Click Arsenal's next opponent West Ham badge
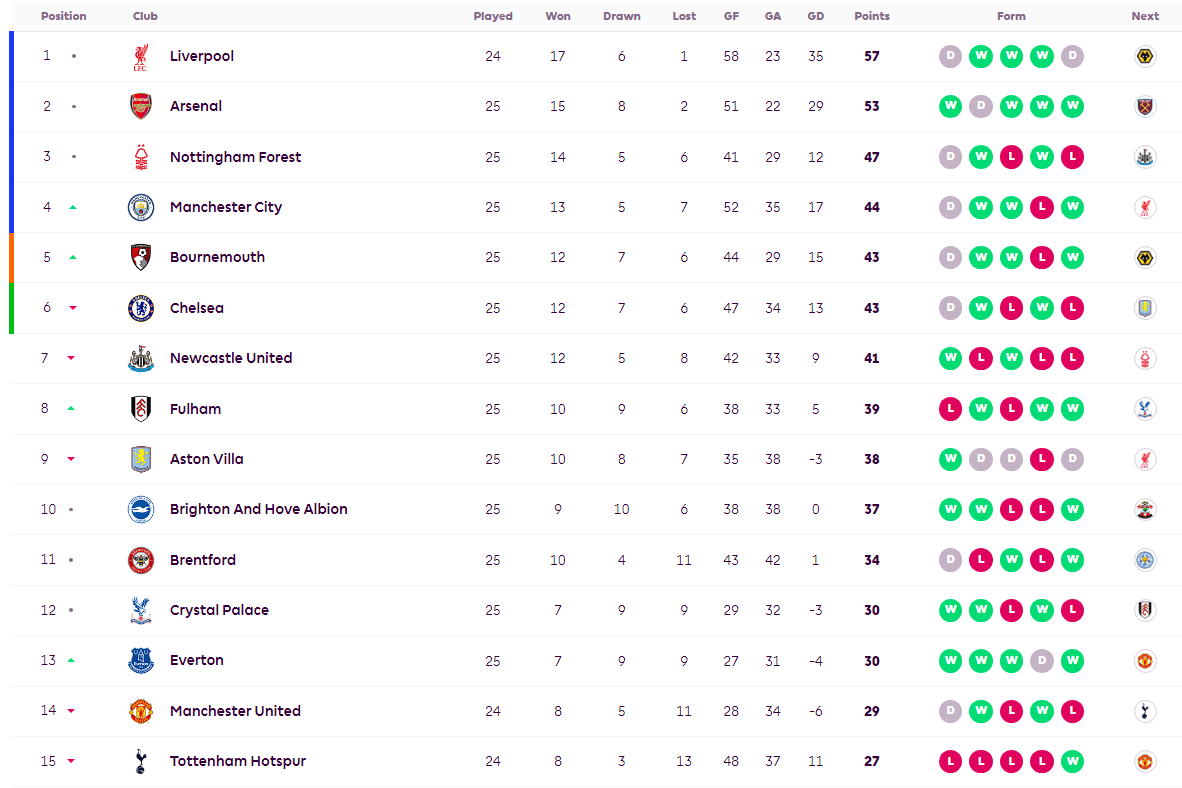This screenshot has width=1182, height=788. click(1146, 107)
